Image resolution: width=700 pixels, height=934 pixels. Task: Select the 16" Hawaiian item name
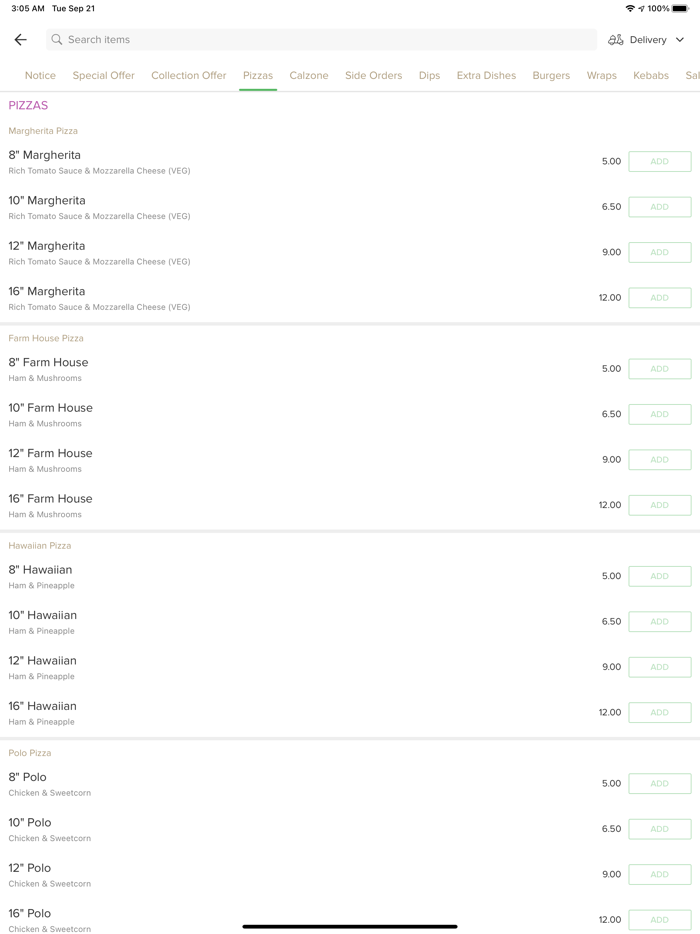coord(43,706)
